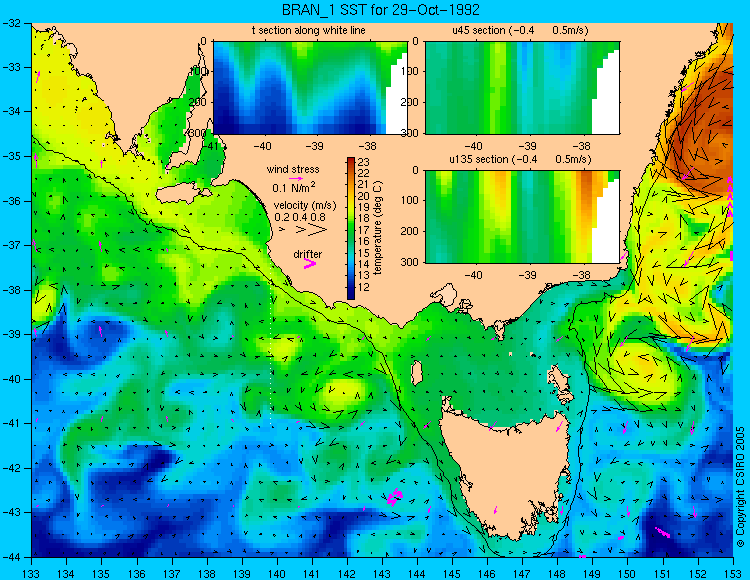The height and width of the screenshot is (580, 750).
Task: Click latitude axis label -44
Action: 12,557
